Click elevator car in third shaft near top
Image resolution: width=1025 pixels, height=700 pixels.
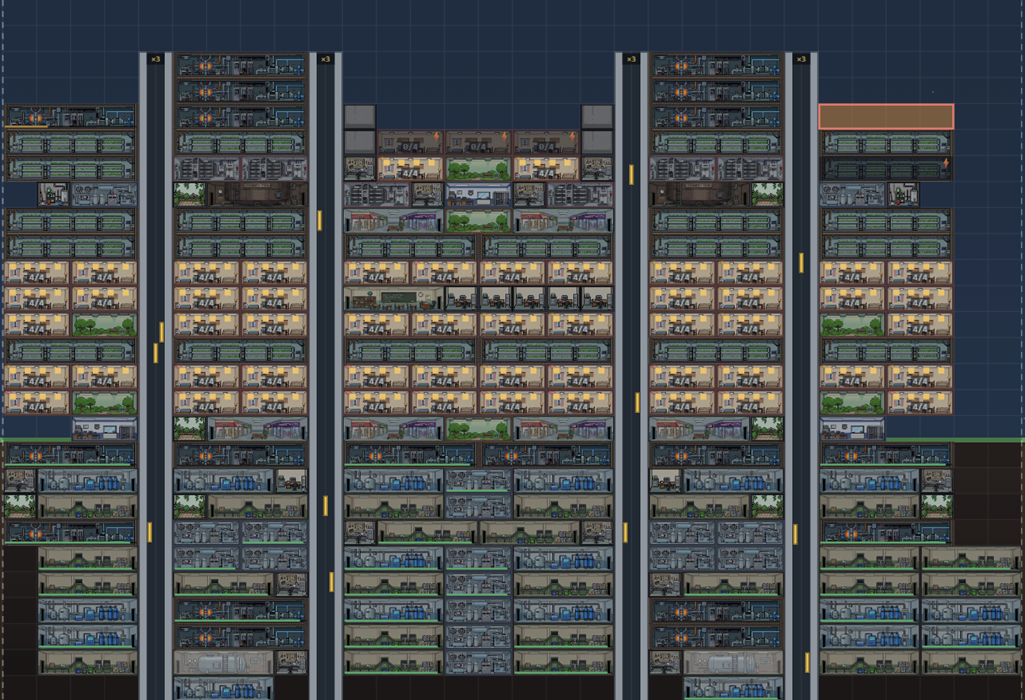(x=631, y=175)
